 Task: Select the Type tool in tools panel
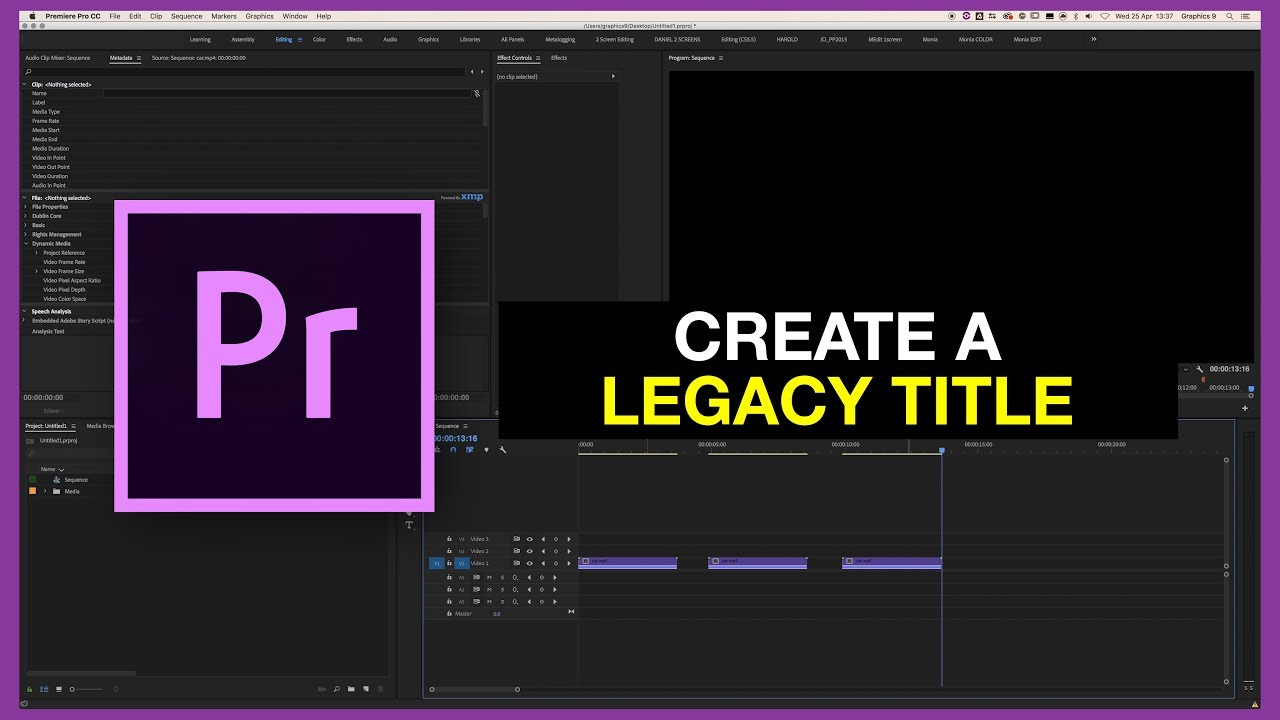tap(409, 525)
